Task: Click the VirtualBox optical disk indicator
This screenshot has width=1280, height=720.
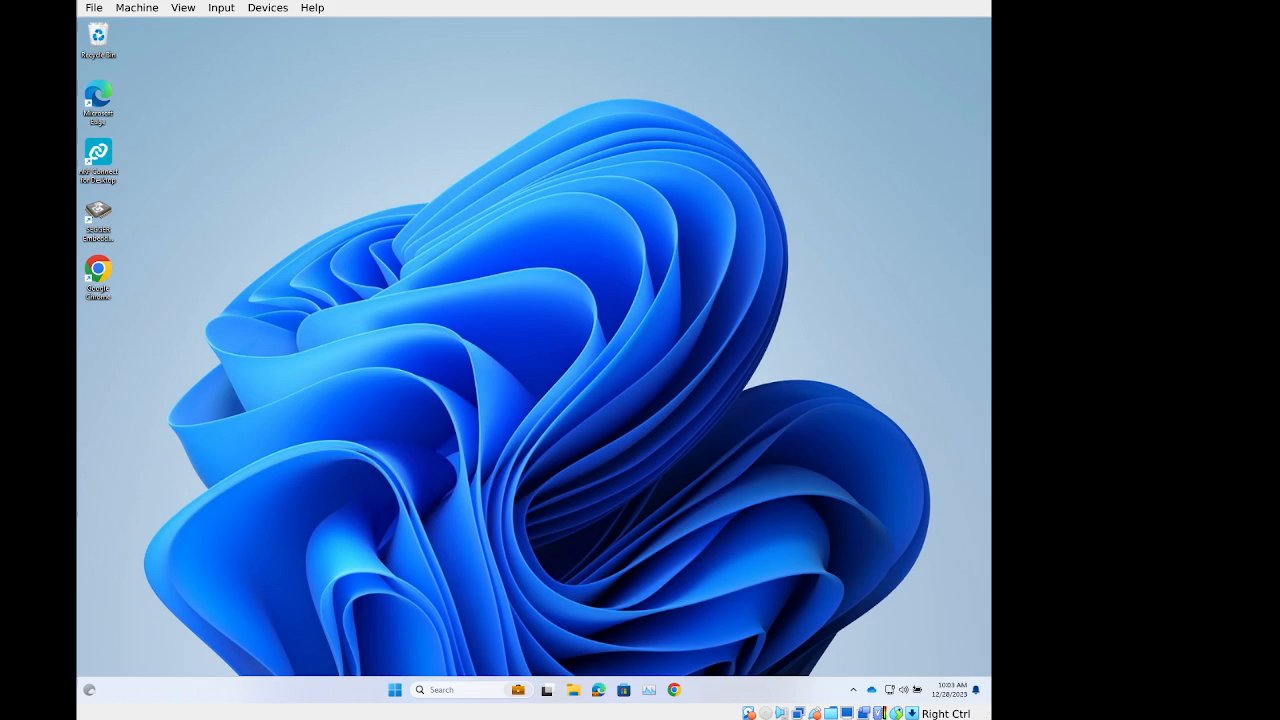Action: tap(765, 713)
